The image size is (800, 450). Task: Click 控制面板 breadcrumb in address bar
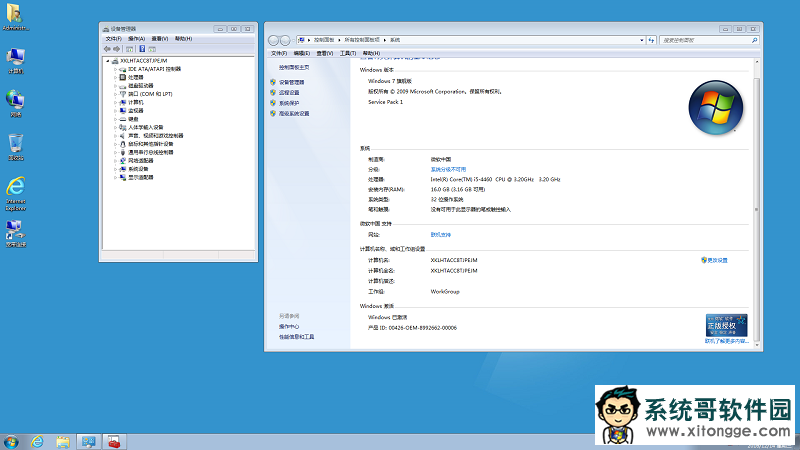(x=324, y=40)
